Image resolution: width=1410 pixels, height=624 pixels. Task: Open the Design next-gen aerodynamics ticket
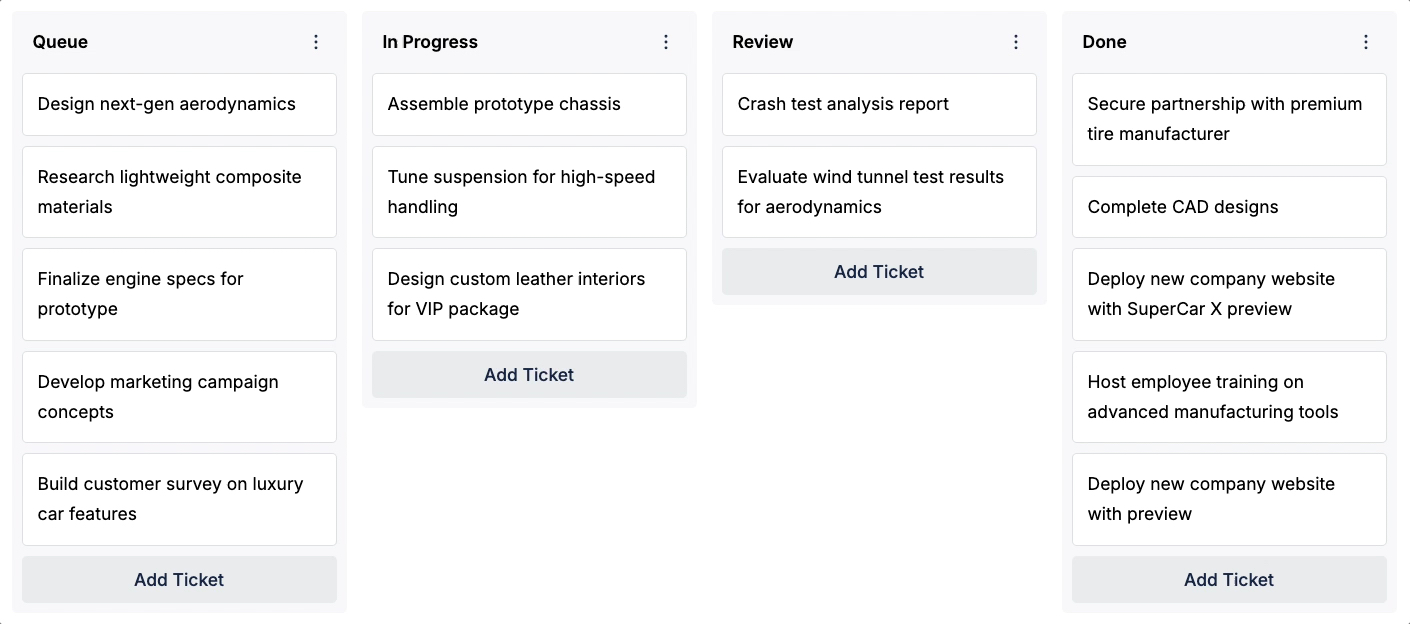click(179, 104)
